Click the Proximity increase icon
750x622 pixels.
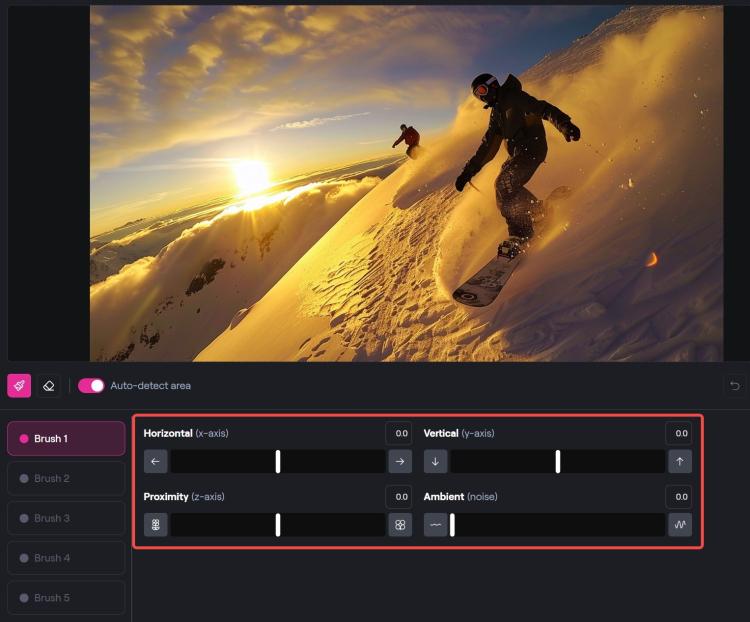point(400,525)
